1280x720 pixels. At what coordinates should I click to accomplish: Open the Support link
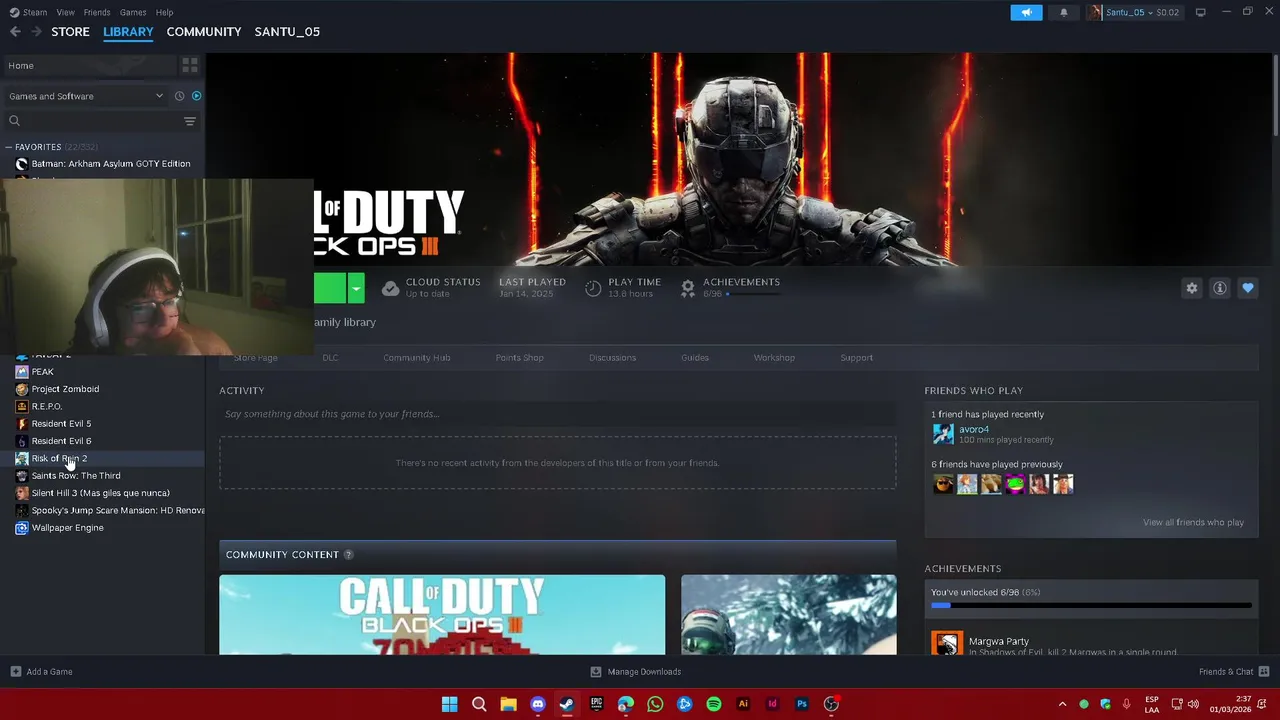(x=856, y=357)
